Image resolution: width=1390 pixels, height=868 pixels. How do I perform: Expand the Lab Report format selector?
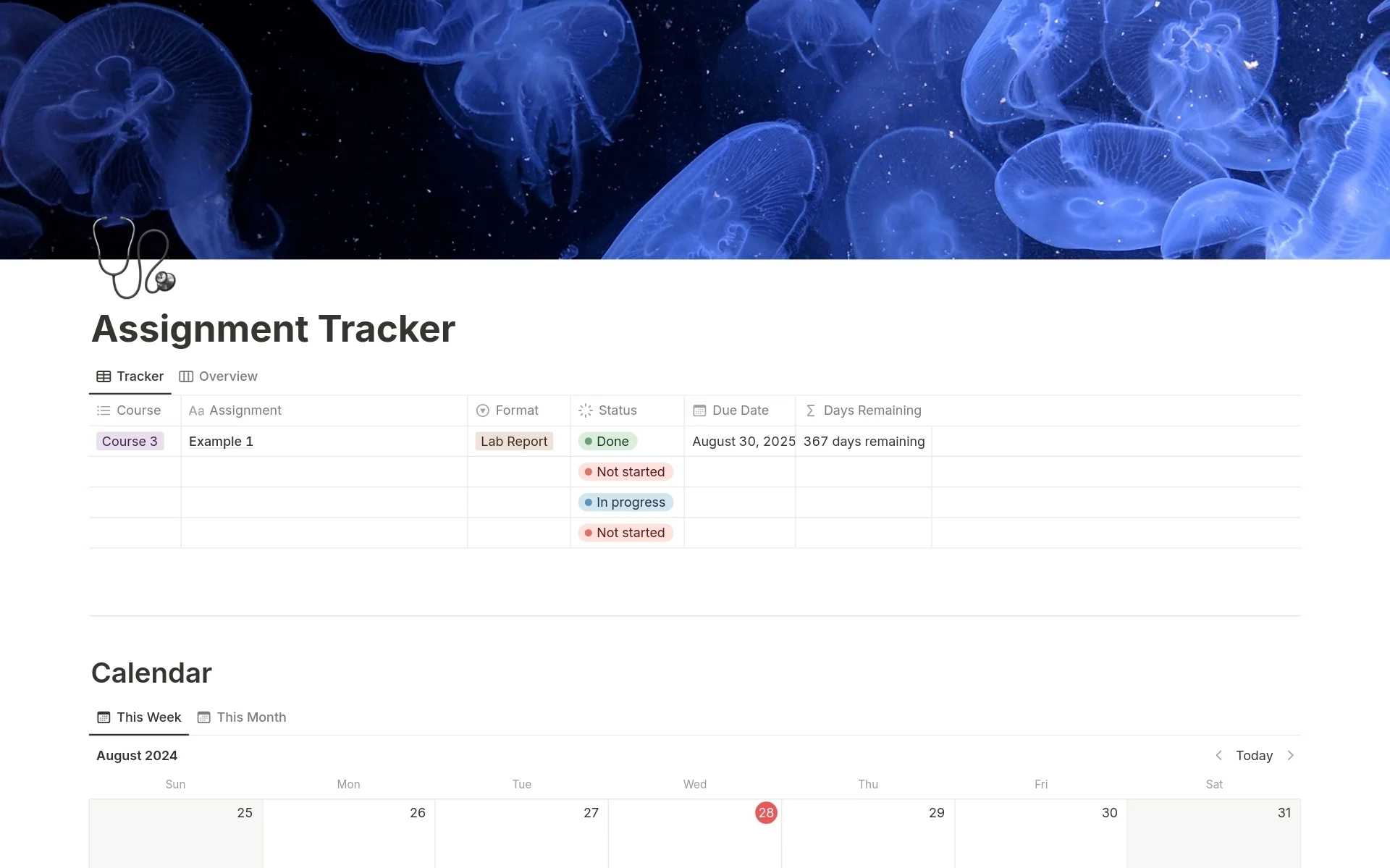[x=513, y=440]
